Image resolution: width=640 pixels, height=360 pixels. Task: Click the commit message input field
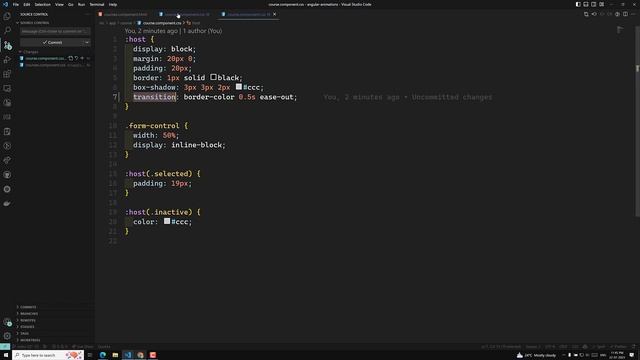coord(55,31)
